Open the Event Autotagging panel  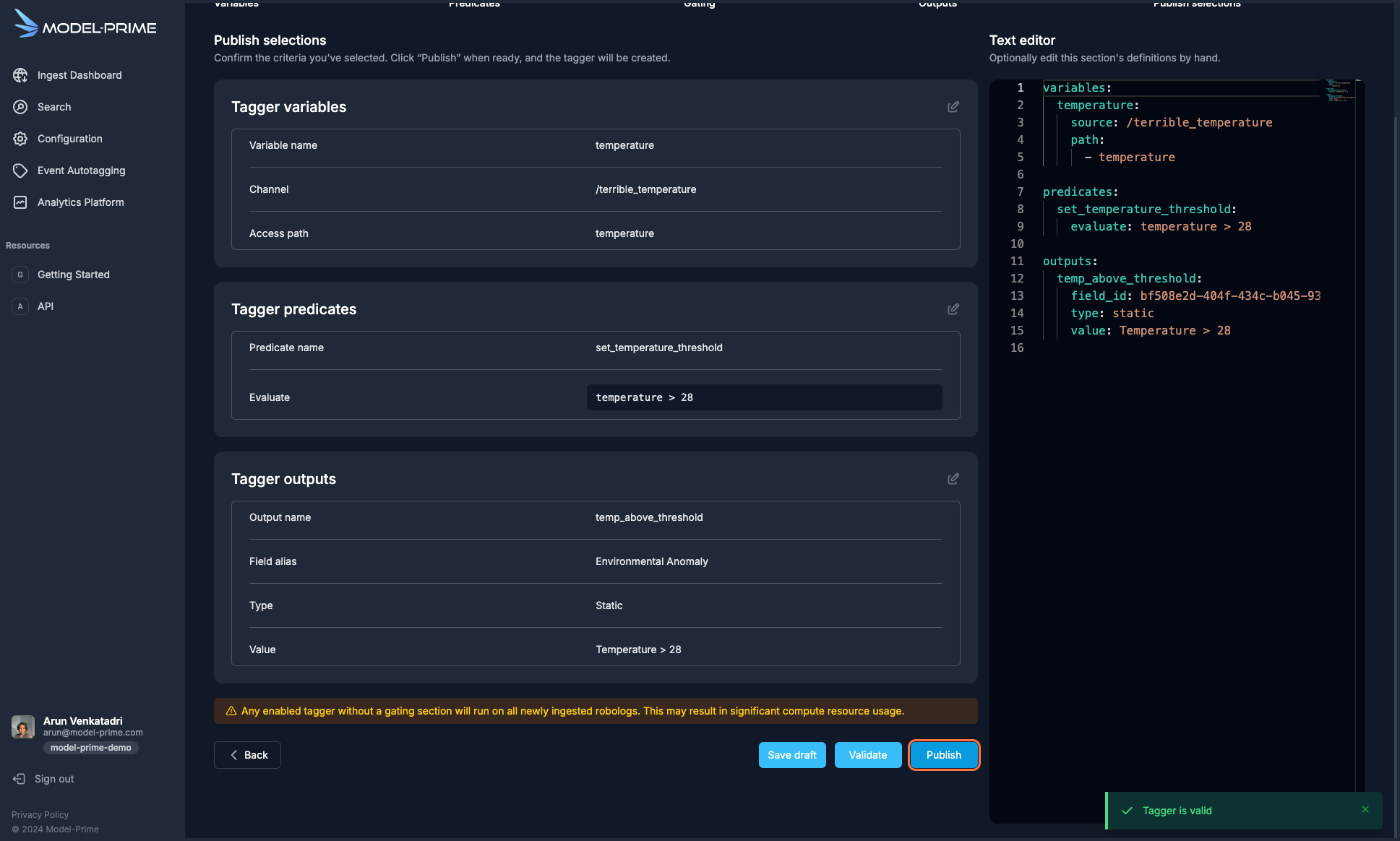click(81, 170)
